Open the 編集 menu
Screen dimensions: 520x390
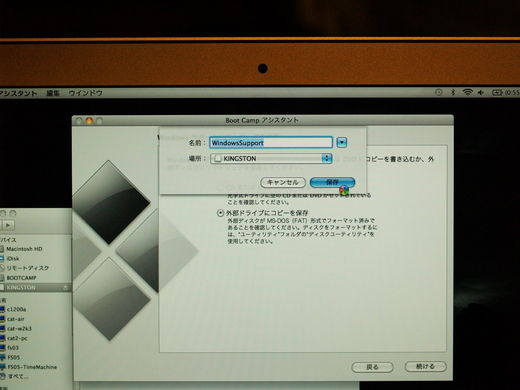pos(53,93)
